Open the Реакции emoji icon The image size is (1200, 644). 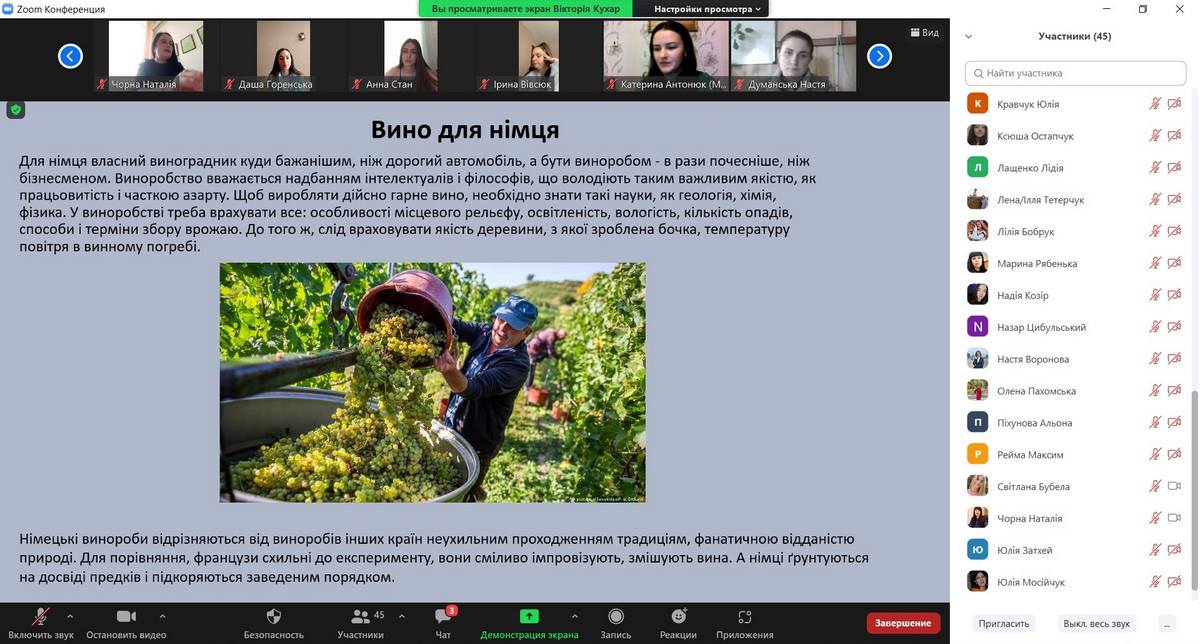pos(679,617)
